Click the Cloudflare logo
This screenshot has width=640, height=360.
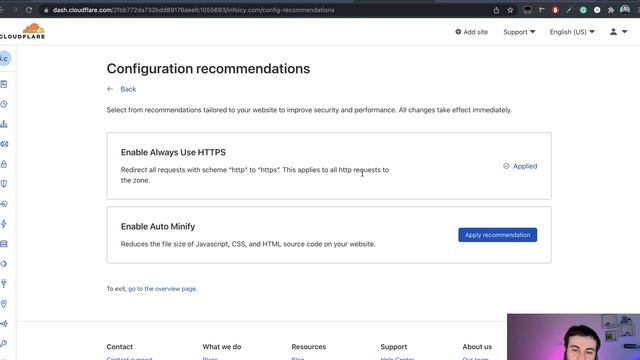[23, 31]
